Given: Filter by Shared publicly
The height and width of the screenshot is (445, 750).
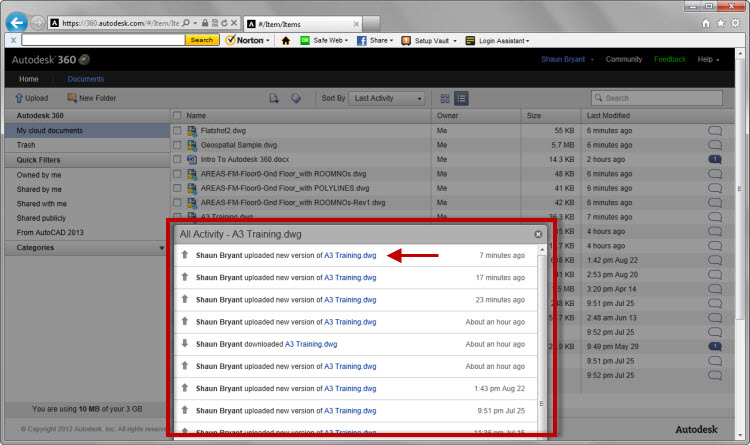Looking at the screenshot, I should click(x=41, y=218).
